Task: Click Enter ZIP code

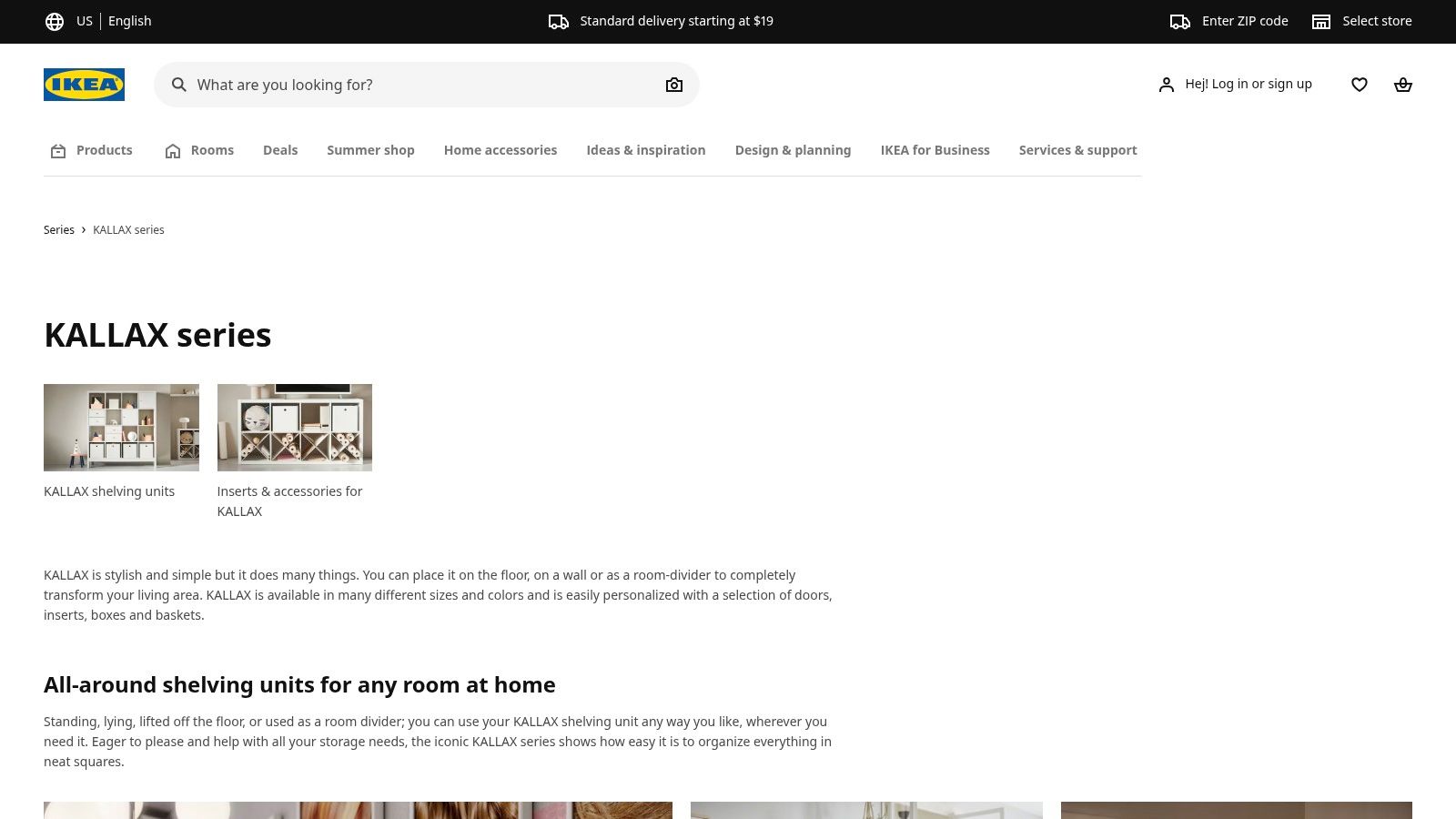Action: click(1245, 21)
